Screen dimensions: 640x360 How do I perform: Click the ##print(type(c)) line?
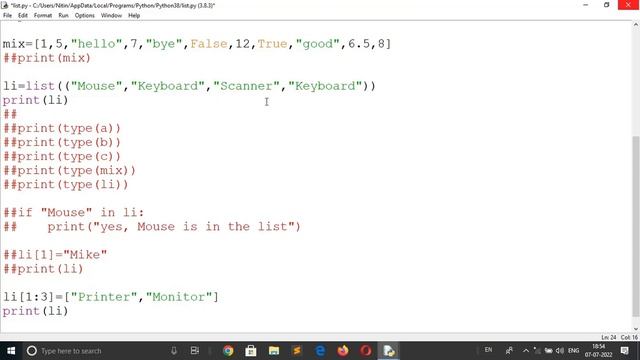(62, 156)
